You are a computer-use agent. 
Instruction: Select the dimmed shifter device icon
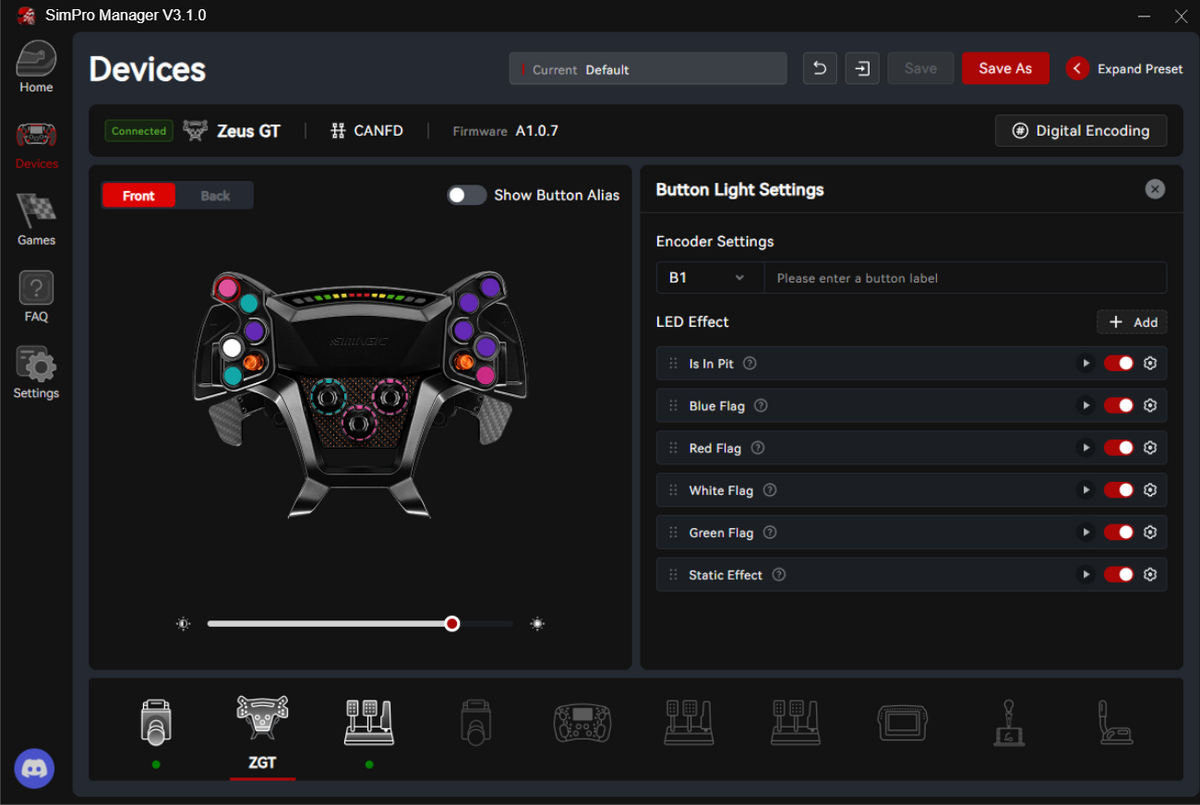coord(1008,722)
